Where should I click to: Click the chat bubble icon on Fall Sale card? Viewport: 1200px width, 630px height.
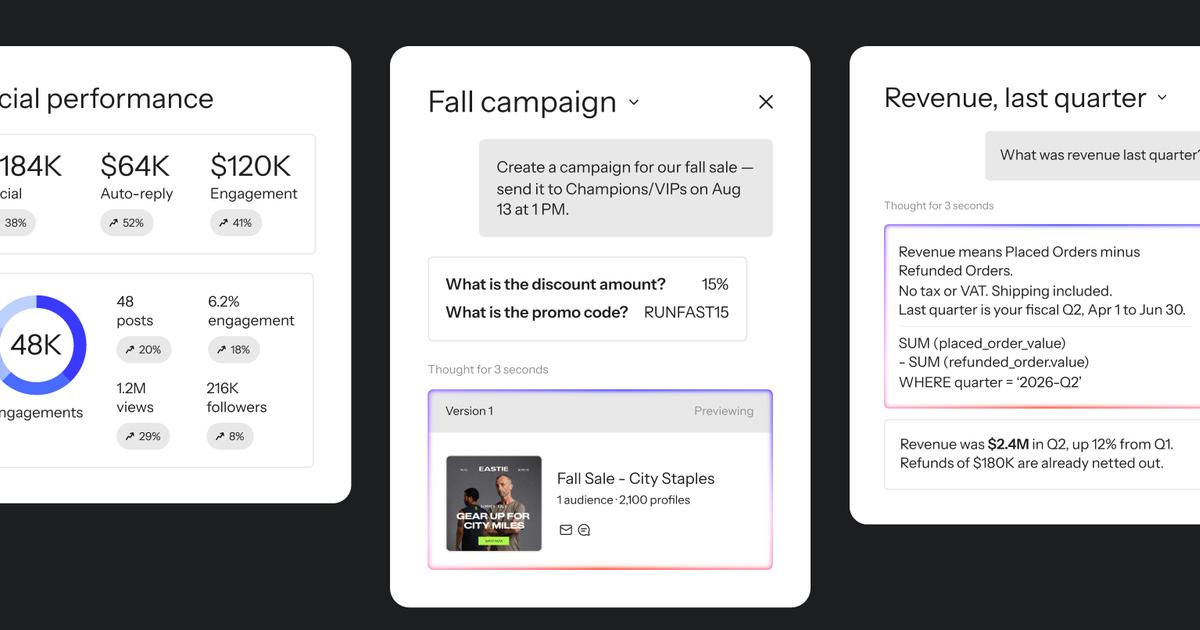tap(584, 530)
